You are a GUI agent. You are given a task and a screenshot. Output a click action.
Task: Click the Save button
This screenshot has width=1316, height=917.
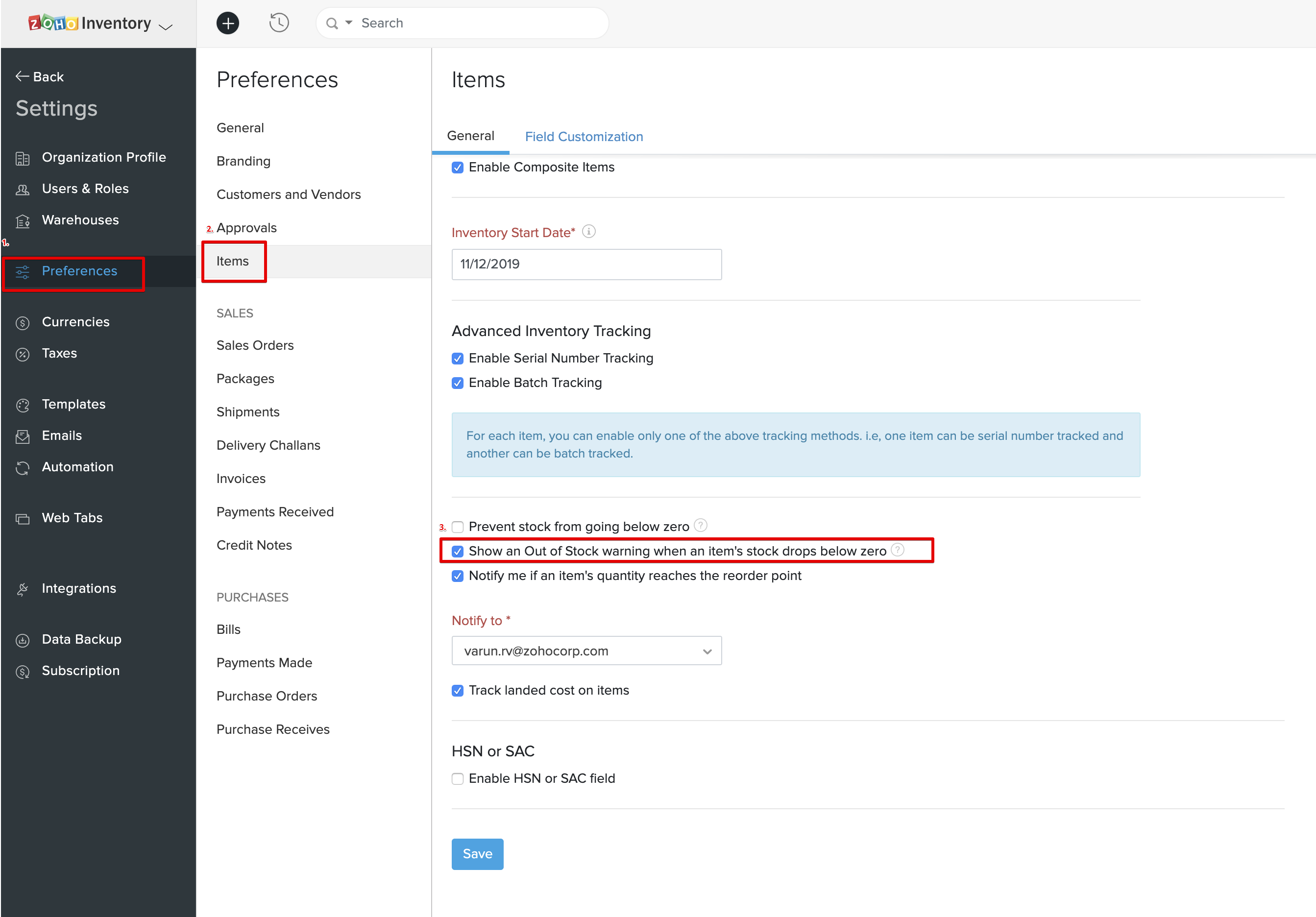point(477,854)
